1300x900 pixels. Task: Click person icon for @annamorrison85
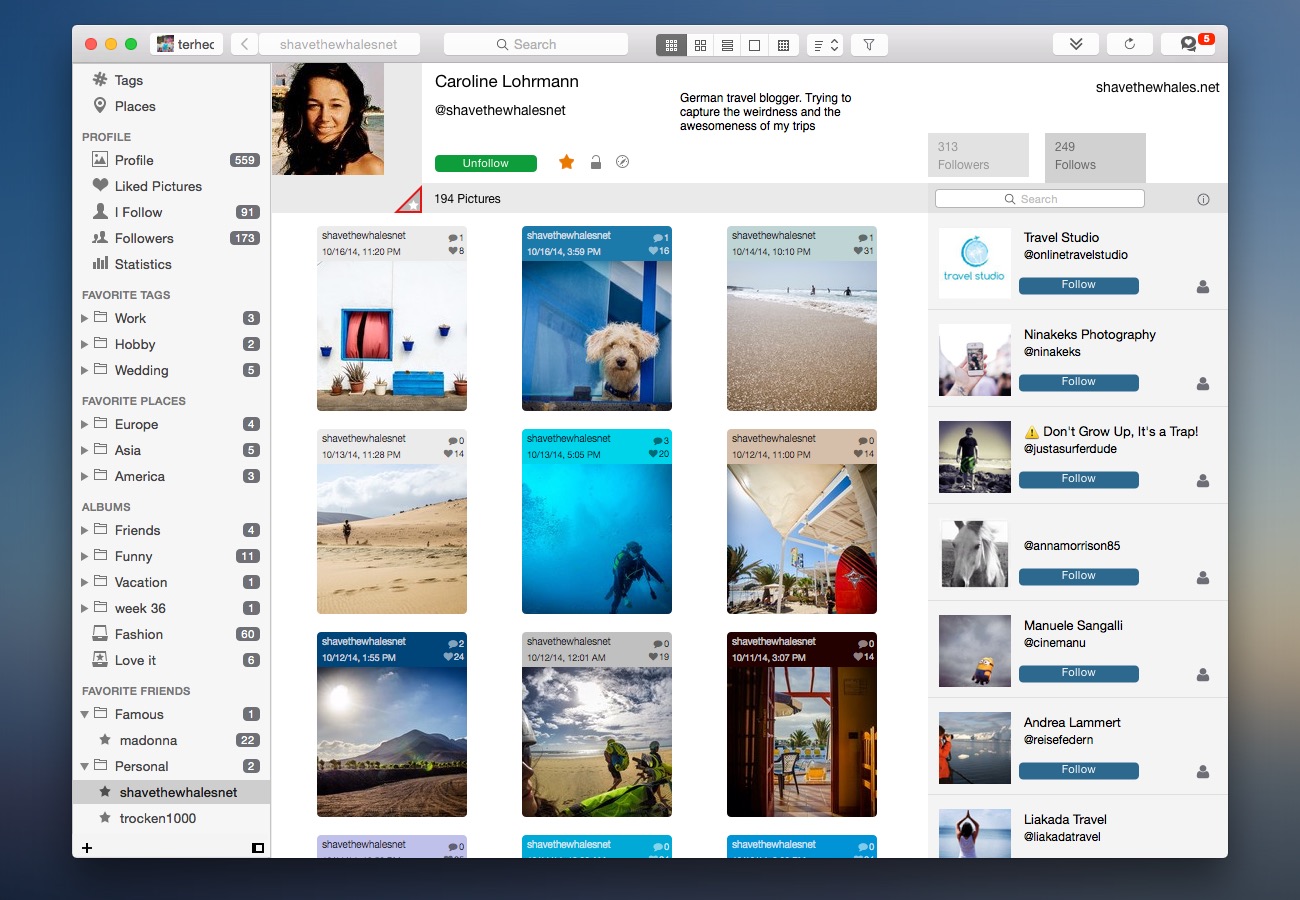pos(1203,578)
